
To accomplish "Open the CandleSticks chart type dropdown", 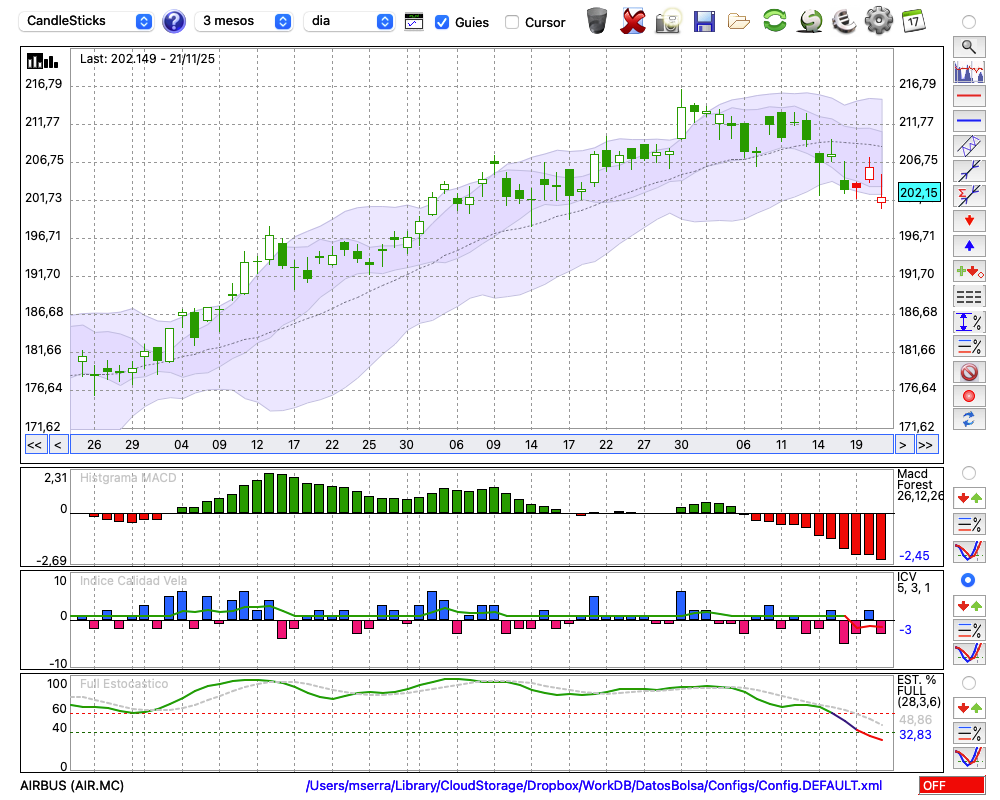I will coord(86,21).
